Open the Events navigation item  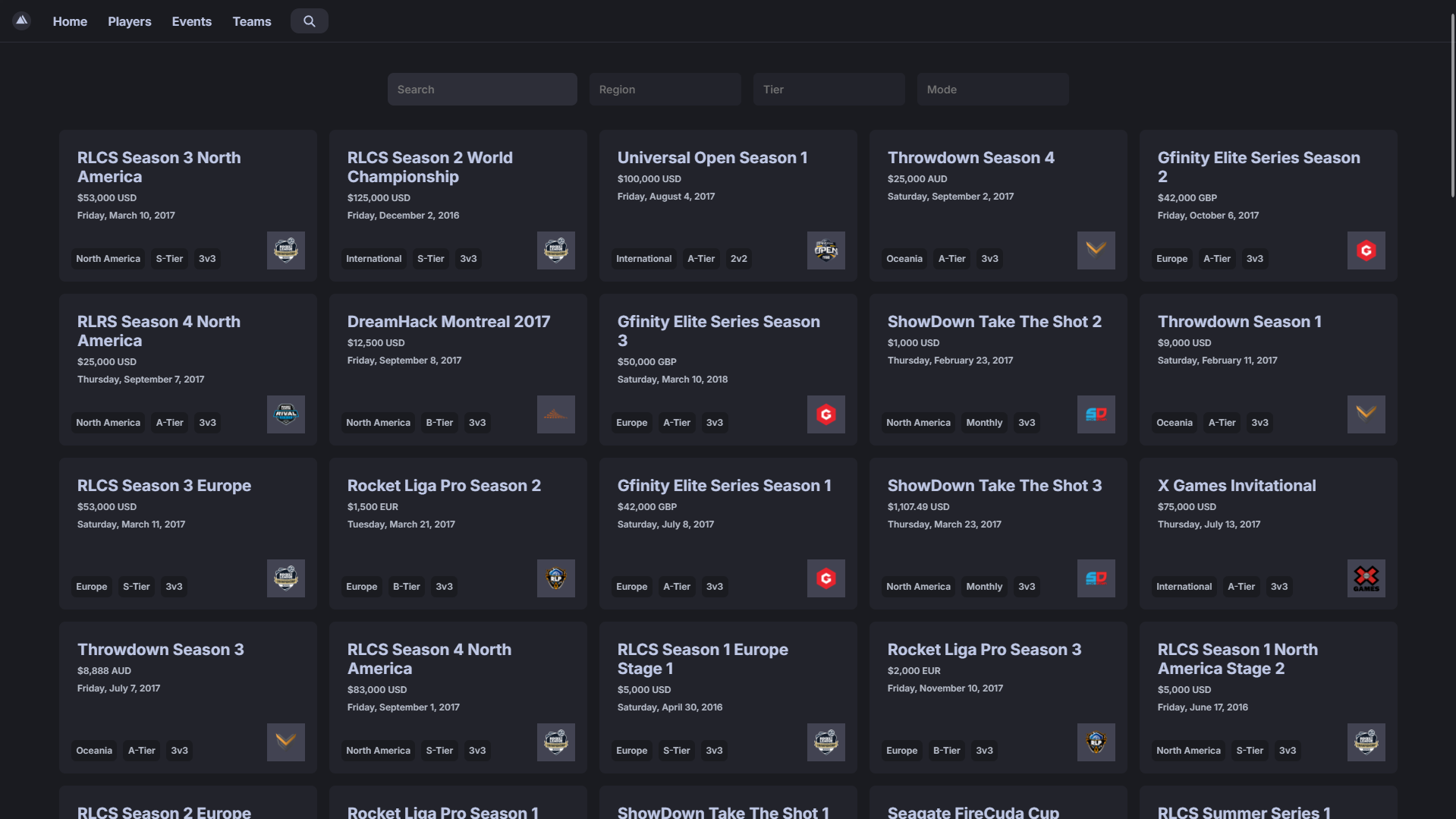191,21
